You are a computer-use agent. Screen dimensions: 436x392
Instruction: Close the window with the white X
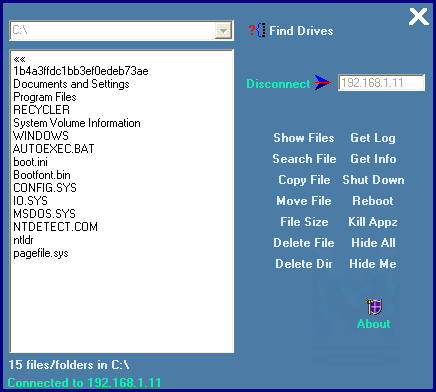click(418, 17)
